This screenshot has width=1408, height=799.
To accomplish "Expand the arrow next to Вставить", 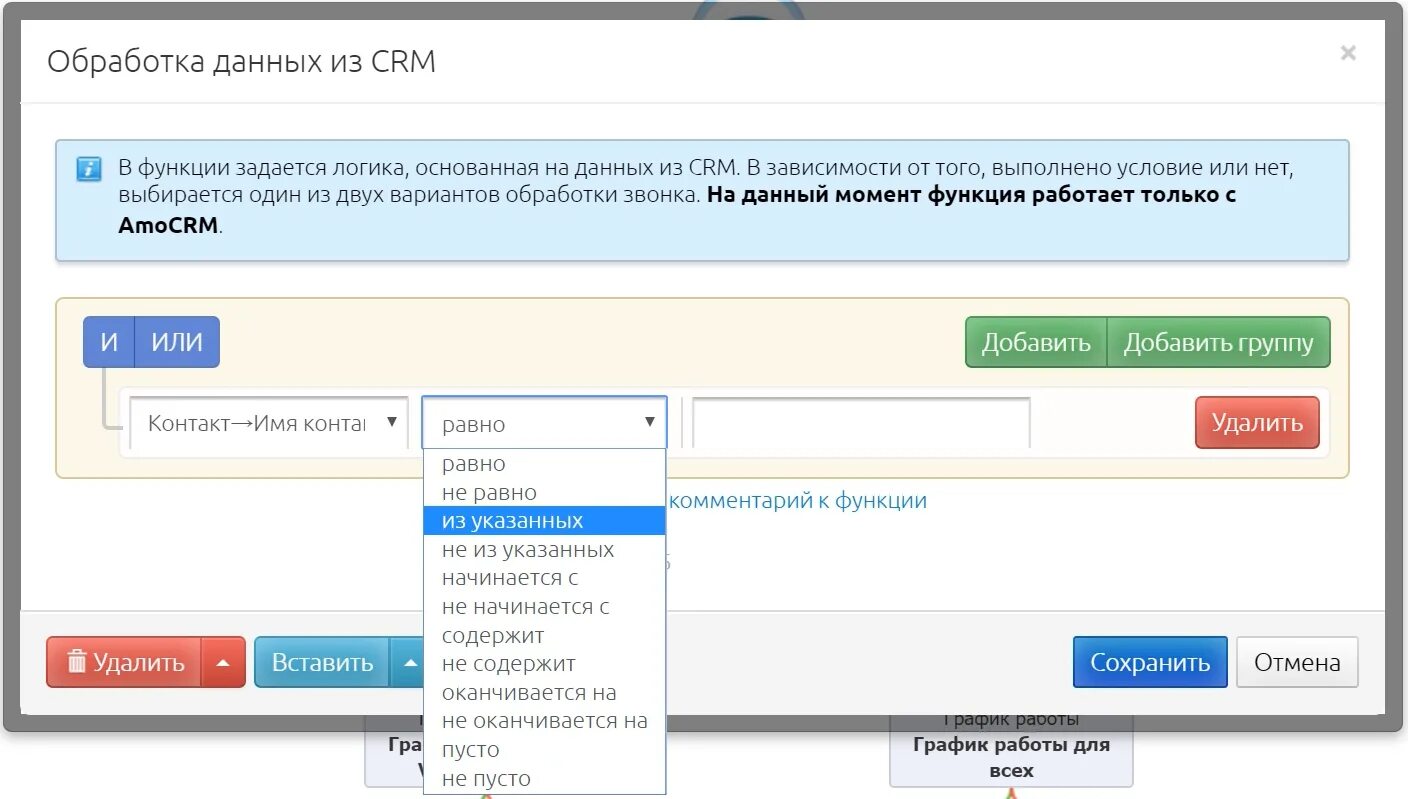I will coord(407,662).
